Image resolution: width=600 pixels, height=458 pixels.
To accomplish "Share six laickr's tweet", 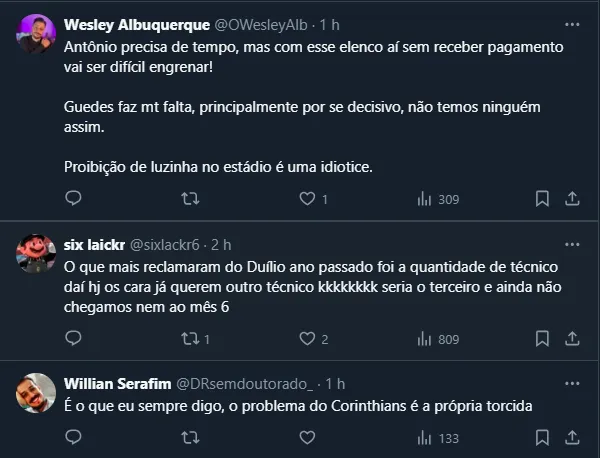I will tap(572, 339).
